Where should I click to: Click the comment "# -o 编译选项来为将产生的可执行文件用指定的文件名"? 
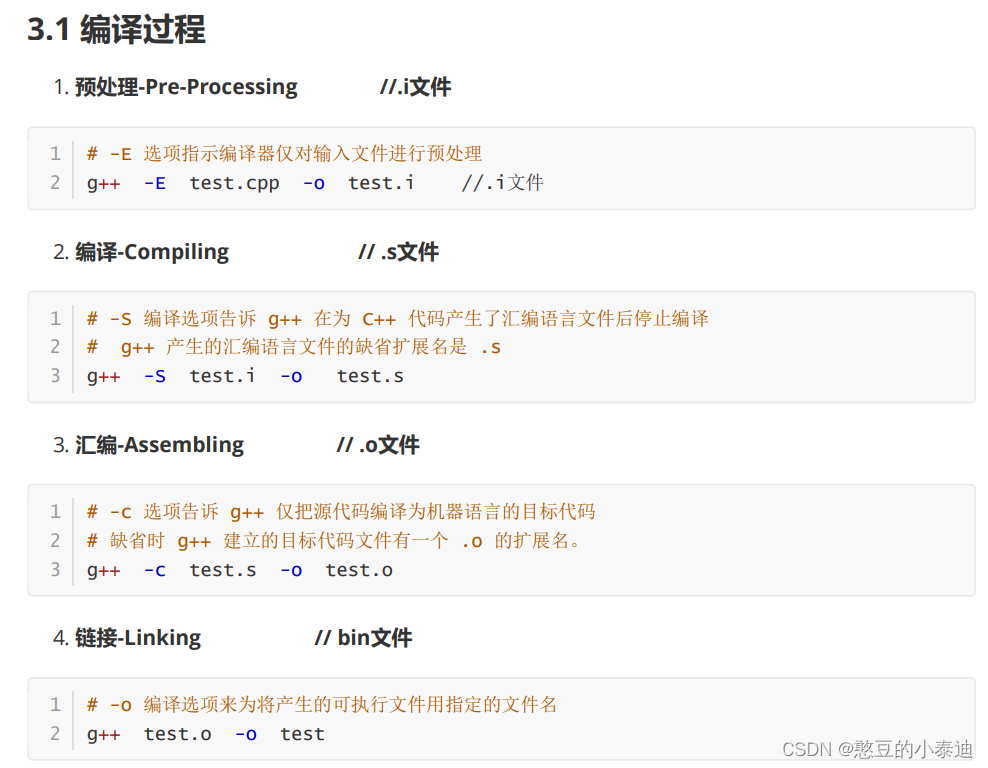click(x=322, y=704)
